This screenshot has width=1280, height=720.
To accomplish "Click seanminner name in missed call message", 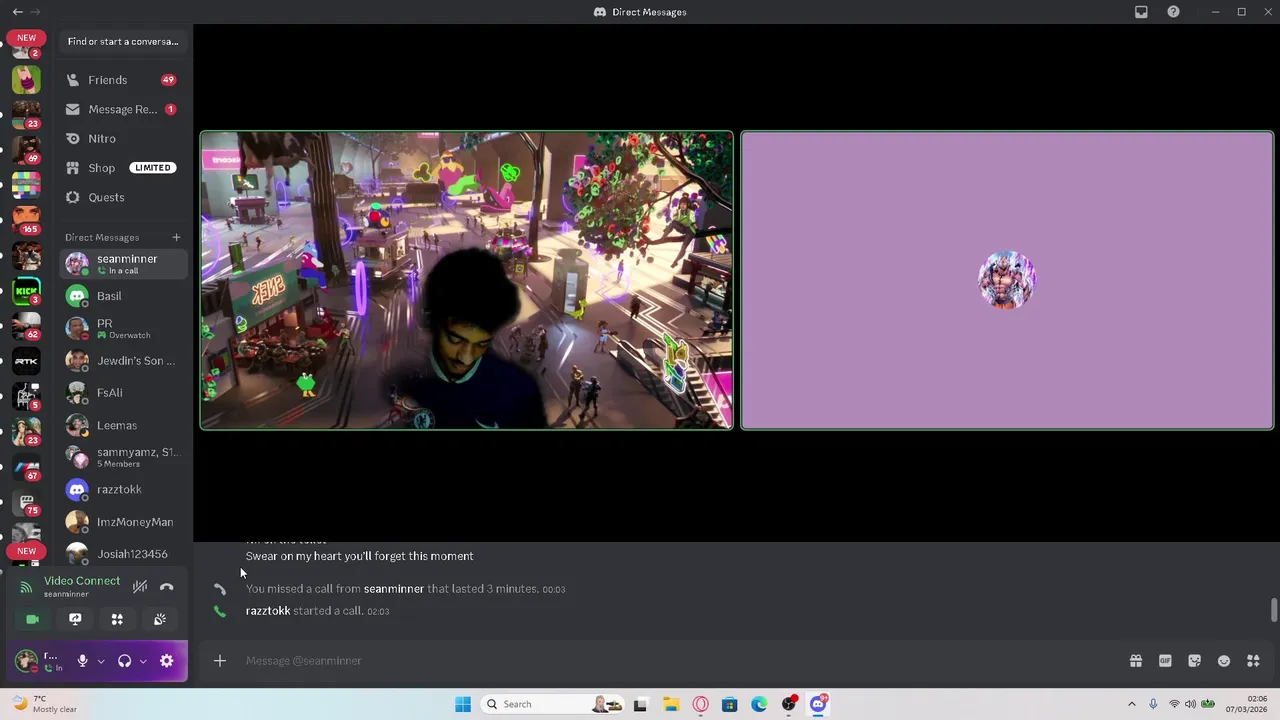I will (394, 589).
